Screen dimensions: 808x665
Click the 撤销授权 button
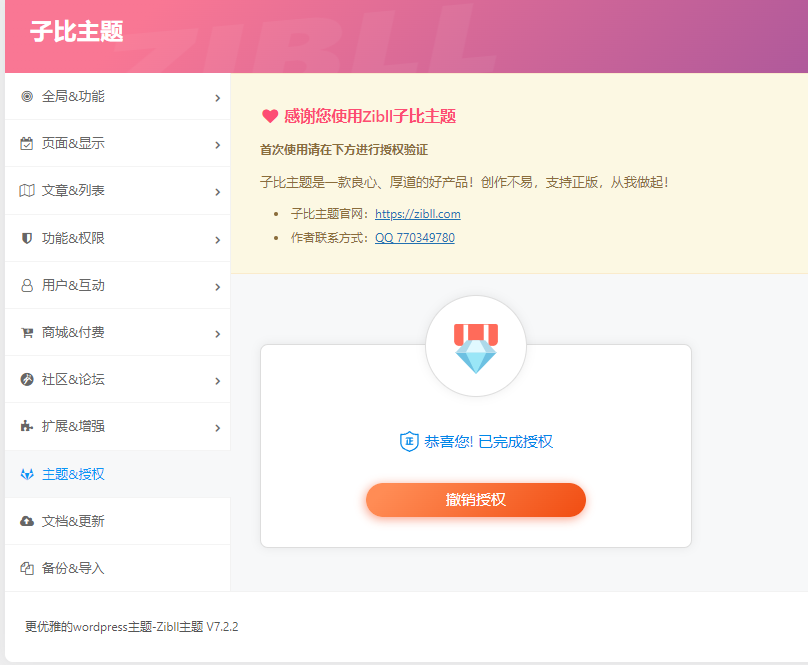pos(476,500)
